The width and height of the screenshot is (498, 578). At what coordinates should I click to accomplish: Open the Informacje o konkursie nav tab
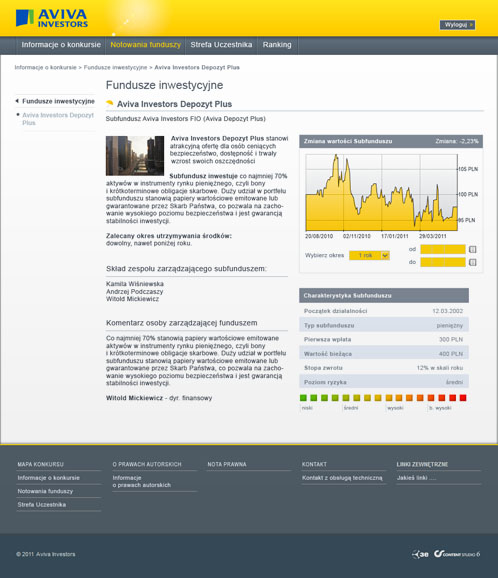61,45
